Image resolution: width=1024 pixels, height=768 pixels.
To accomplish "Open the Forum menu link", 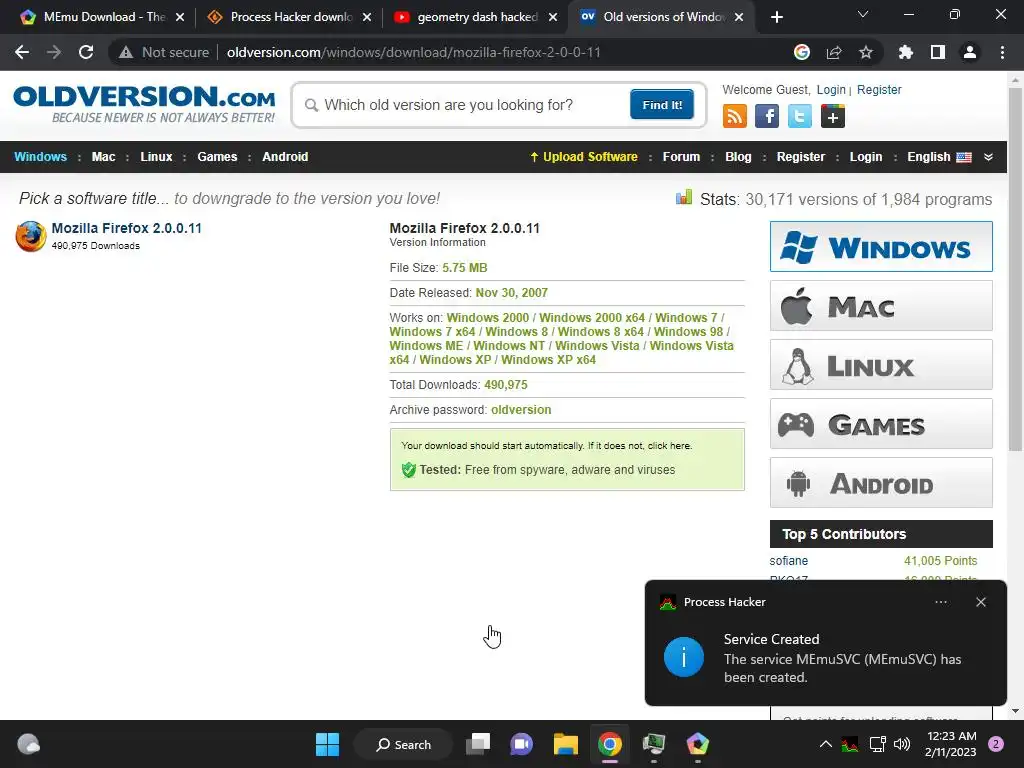I will coord(681,157).
